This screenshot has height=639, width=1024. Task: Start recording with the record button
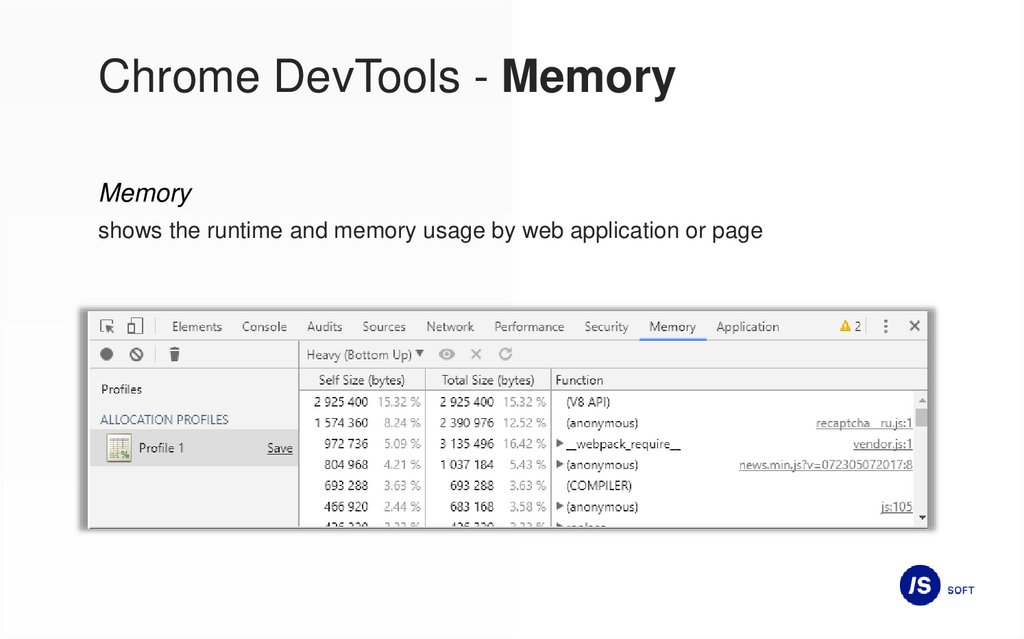(107, 354)
